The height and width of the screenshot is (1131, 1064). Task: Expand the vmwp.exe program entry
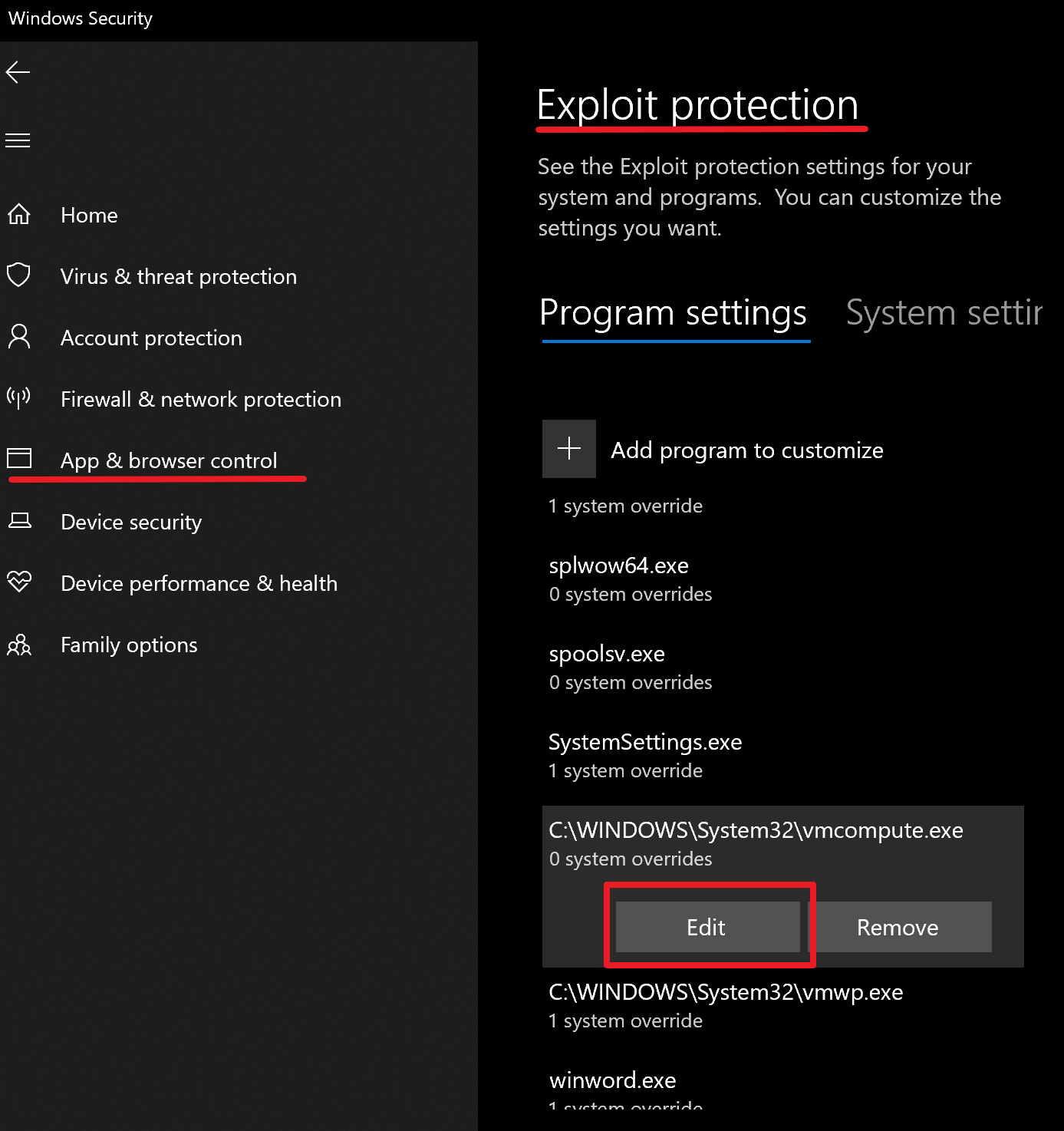[x=725, y=1005]
